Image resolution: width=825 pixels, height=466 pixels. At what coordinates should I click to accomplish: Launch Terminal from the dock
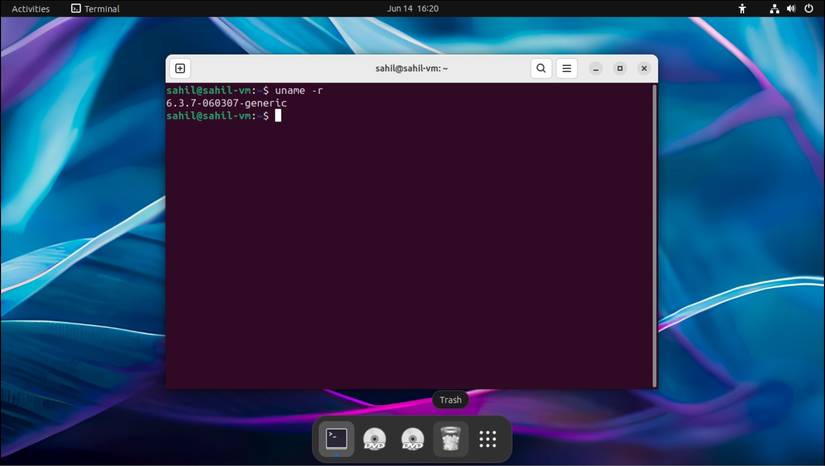pos(337,439)
